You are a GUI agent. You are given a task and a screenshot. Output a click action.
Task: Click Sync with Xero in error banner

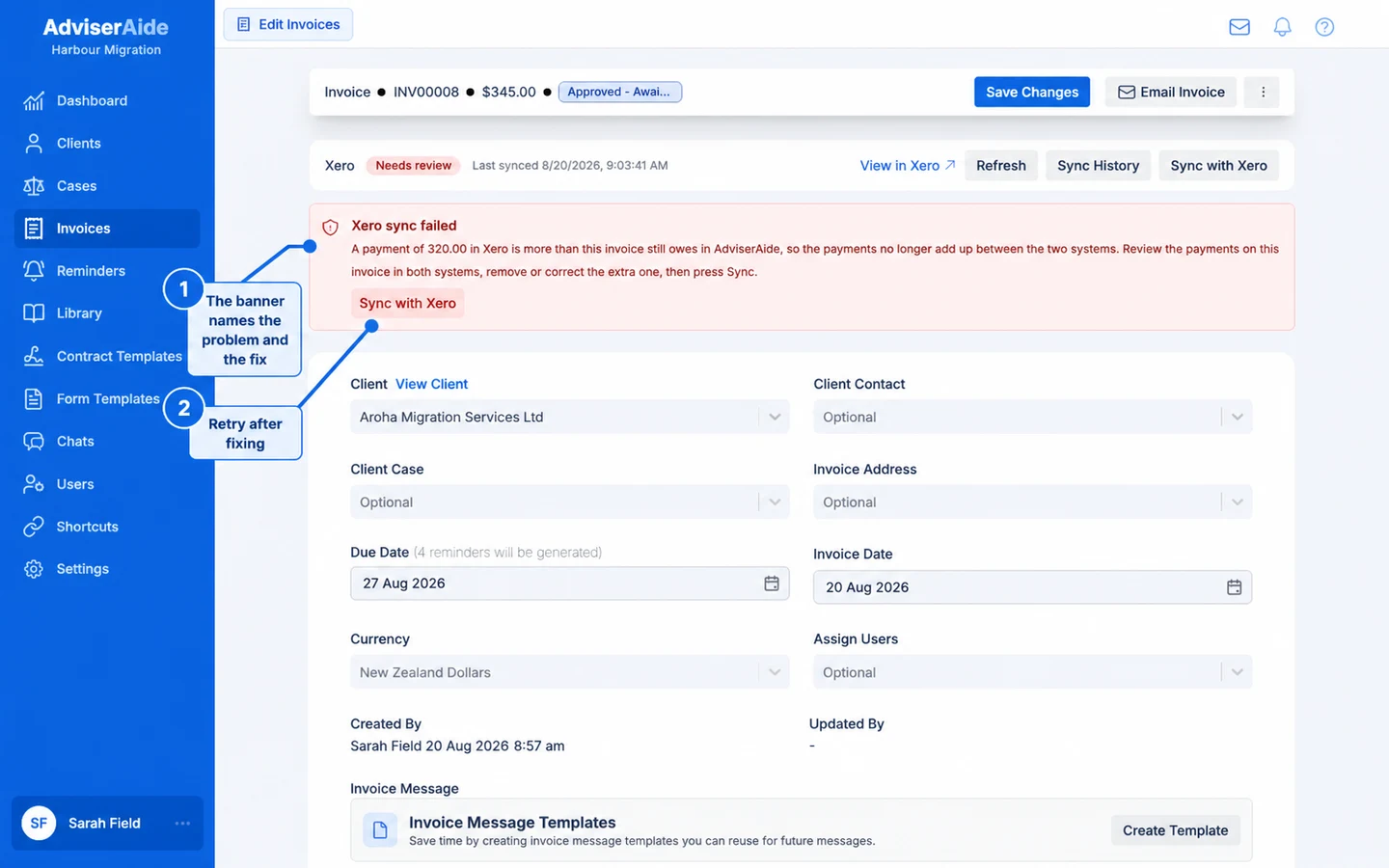pyautogui.click(x=407, y=303)
